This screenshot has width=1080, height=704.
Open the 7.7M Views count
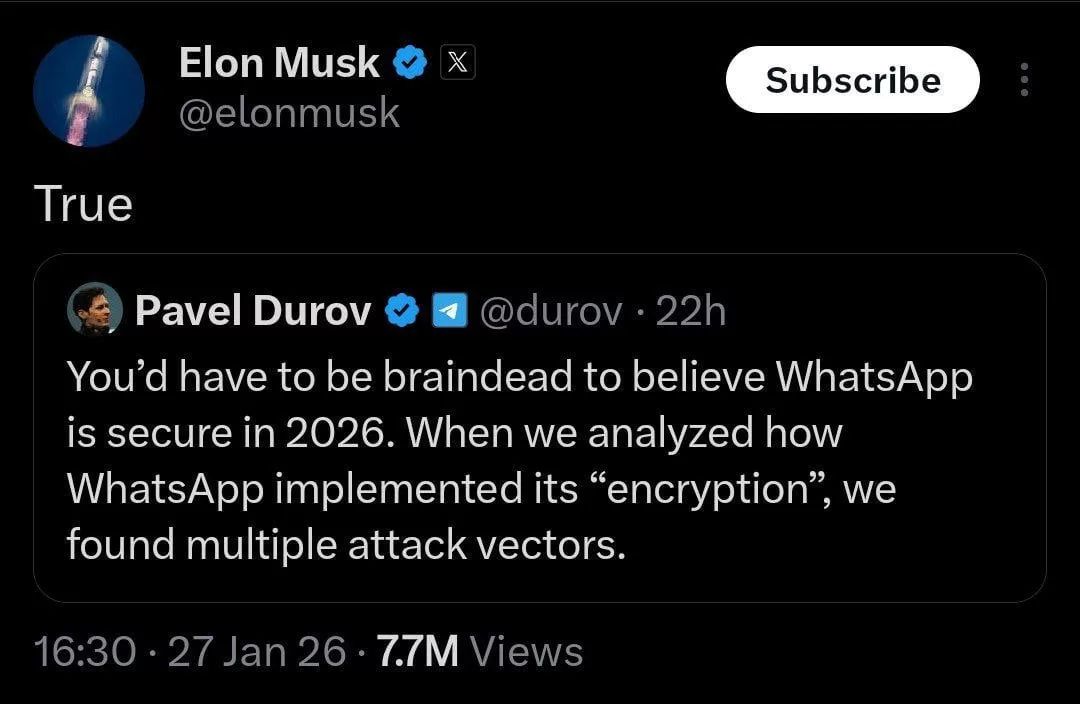click(476, 652)
